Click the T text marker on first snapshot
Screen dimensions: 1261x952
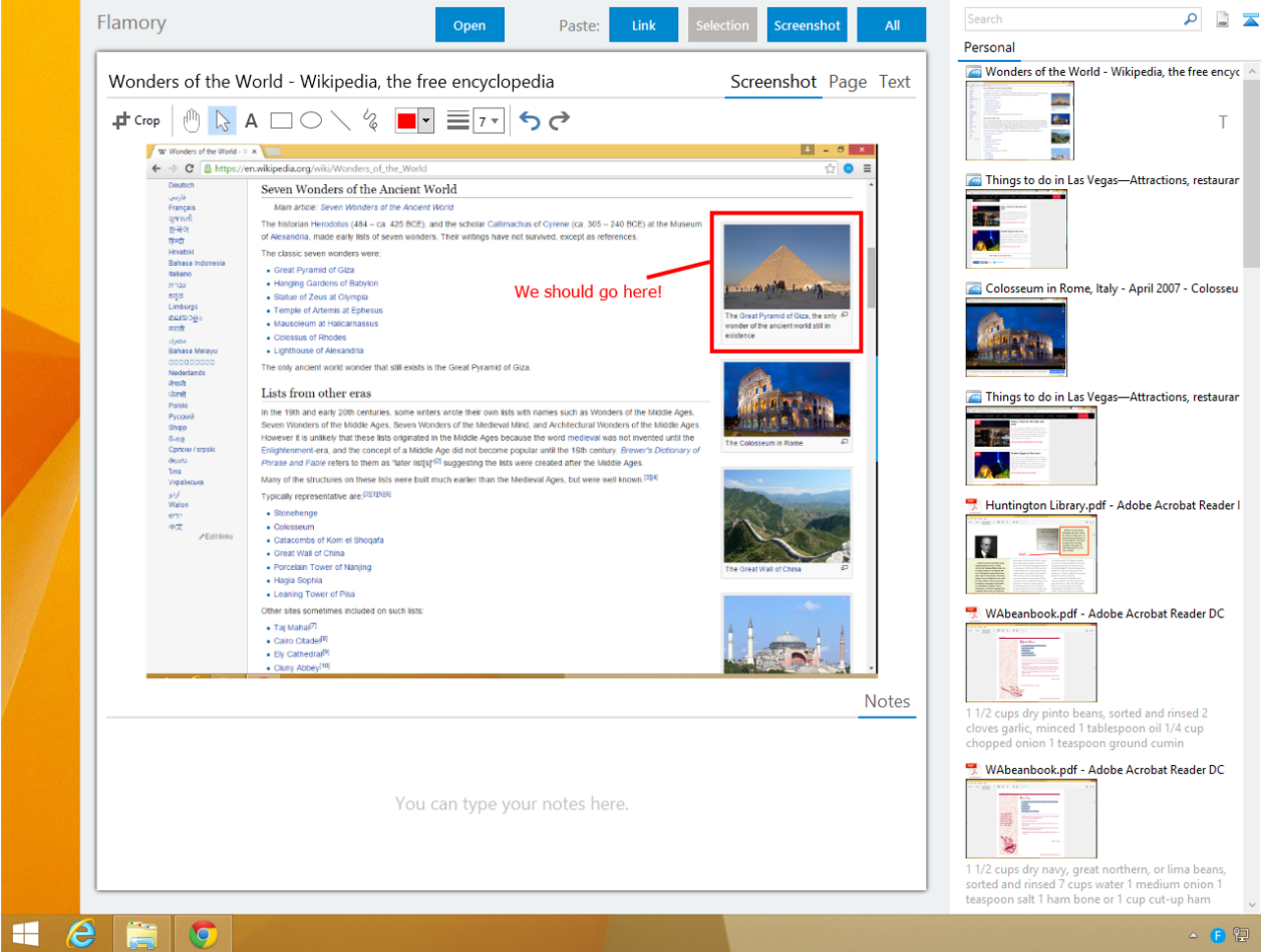click(1223, 122)
